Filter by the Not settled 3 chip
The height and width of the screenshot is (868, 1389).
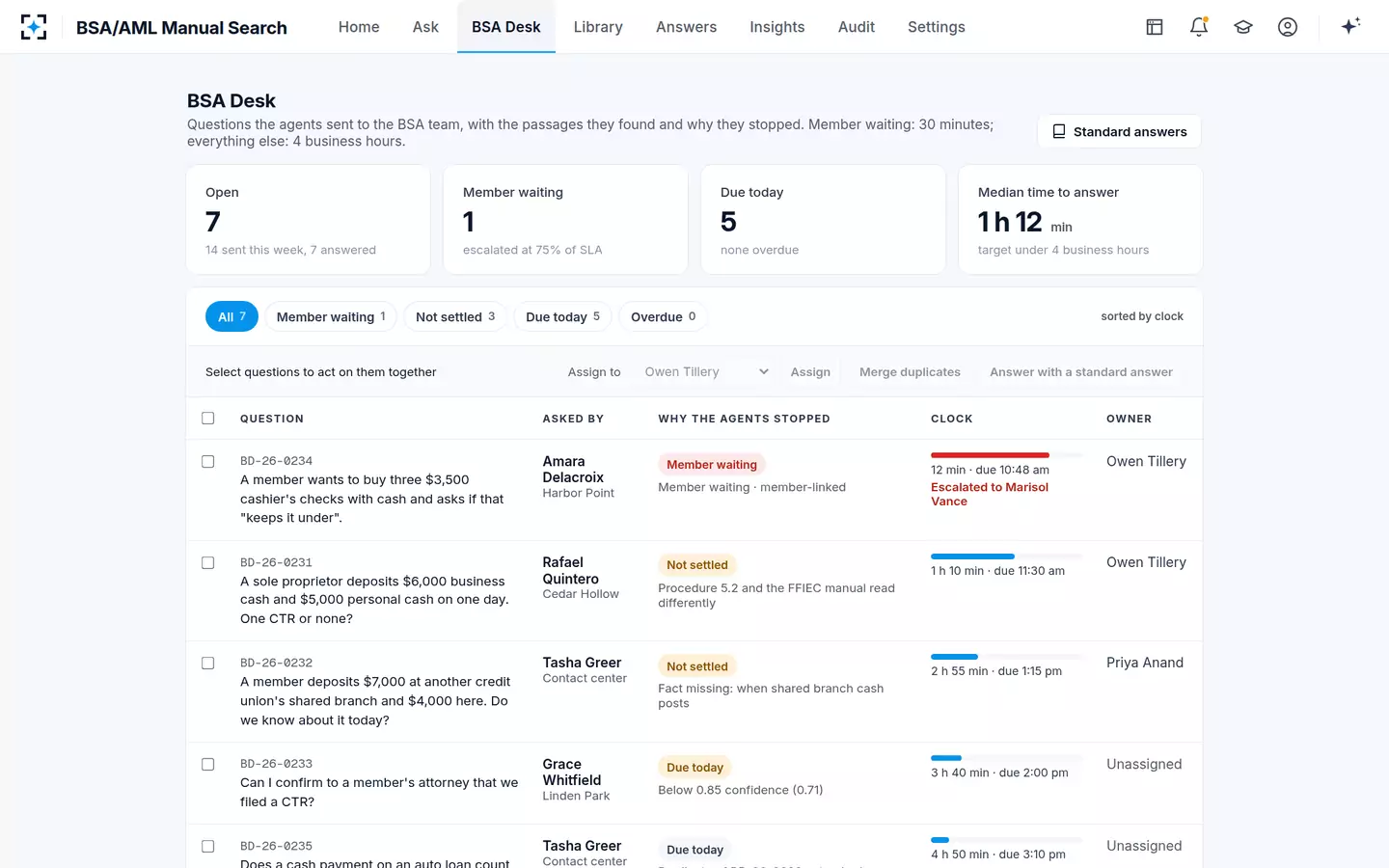455,316
